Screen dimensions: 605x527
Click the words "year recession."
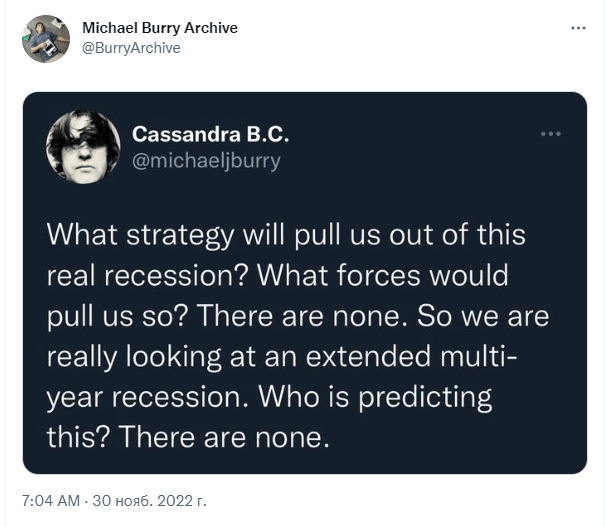click(147, 397)
